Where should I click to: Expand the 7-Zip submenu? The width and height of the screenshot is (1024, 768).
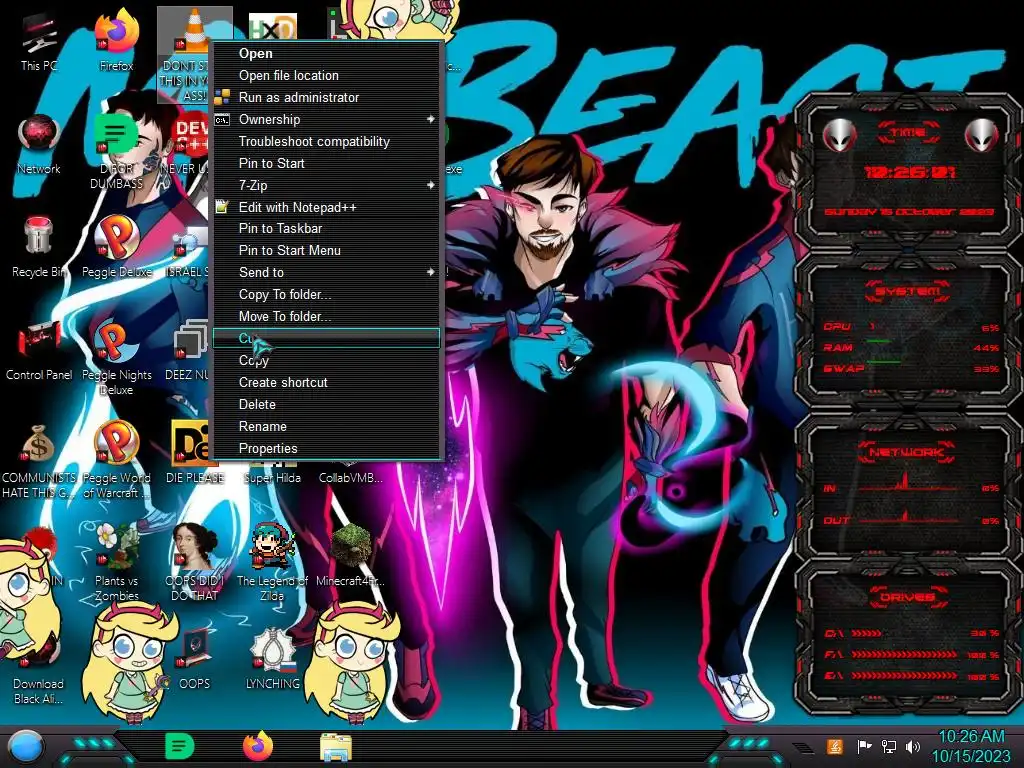pos(328,185)
